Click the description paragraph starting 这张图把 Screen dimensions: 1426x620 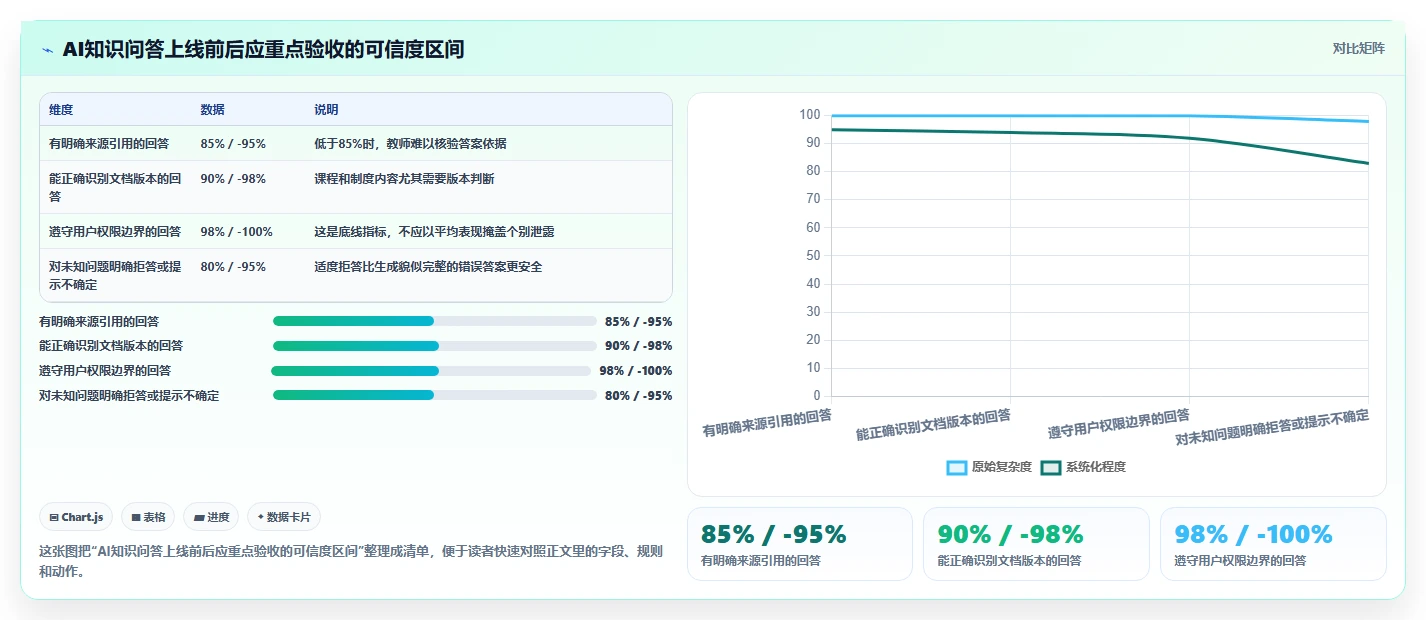click(x=351, y=562)
